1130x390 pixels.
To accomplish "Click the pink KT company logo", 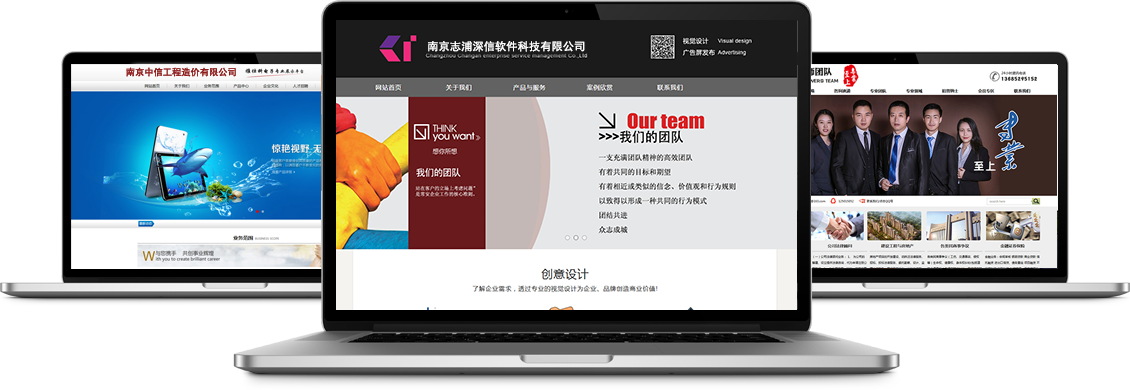I will [397, 48].
